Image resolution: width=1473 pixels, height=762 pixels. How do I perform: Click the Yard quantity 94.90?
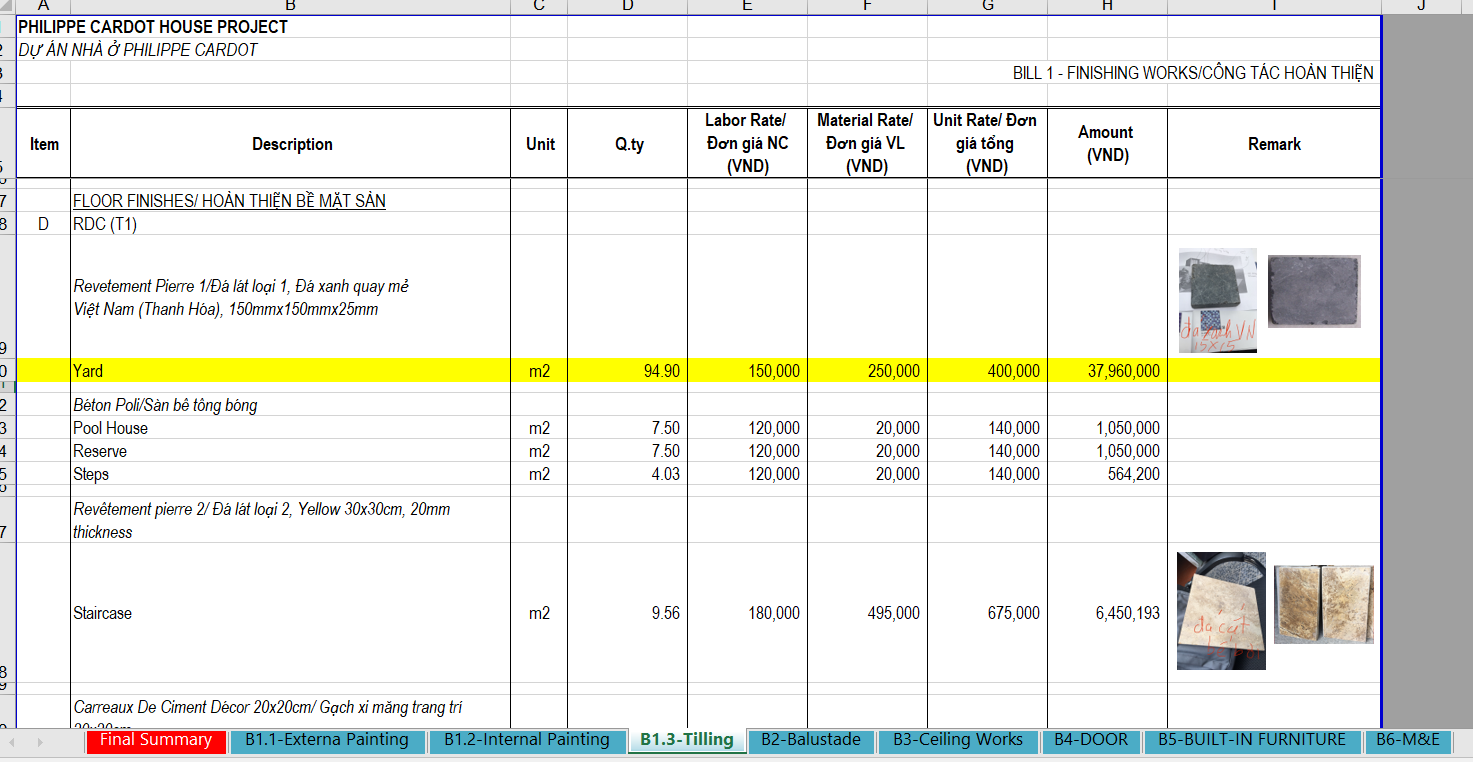click(x=627, y=371)
